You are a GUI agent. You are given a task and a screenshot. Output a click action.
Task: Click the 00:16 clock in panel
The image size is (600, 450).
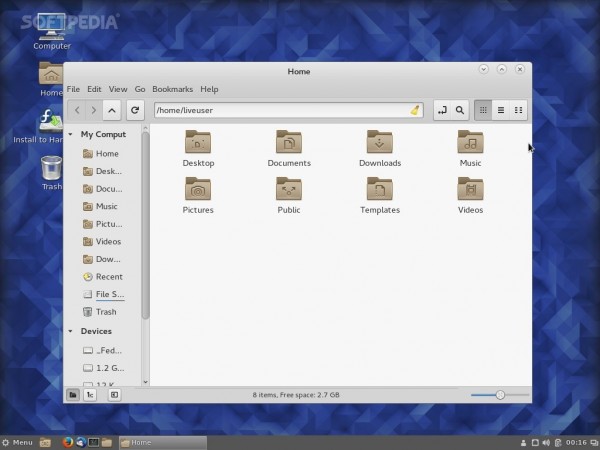576,443
